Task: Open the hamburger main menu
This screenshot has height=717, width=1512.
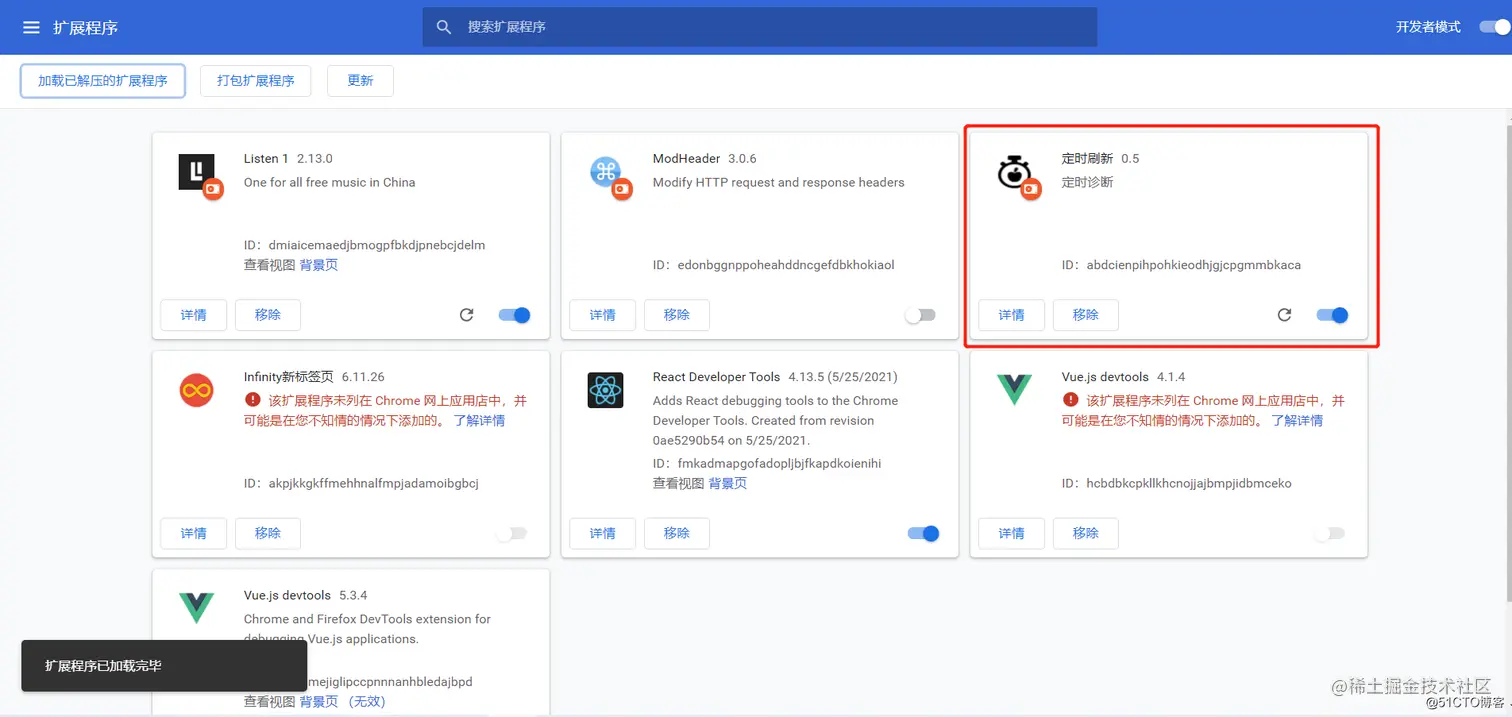Action: click(x=31, y=27)
